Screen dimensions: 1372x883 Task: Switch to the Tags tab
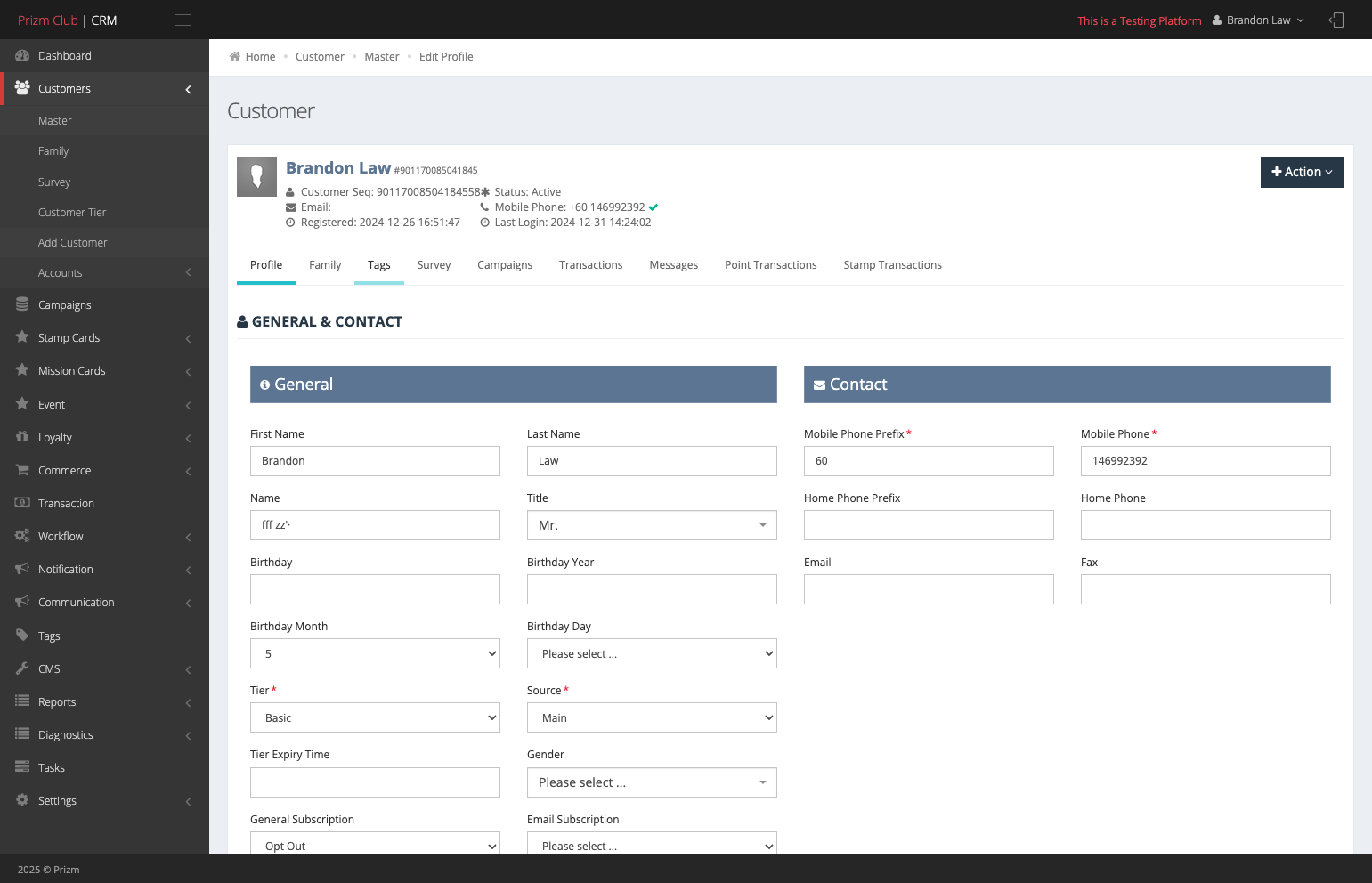click(x=379, y=265)
